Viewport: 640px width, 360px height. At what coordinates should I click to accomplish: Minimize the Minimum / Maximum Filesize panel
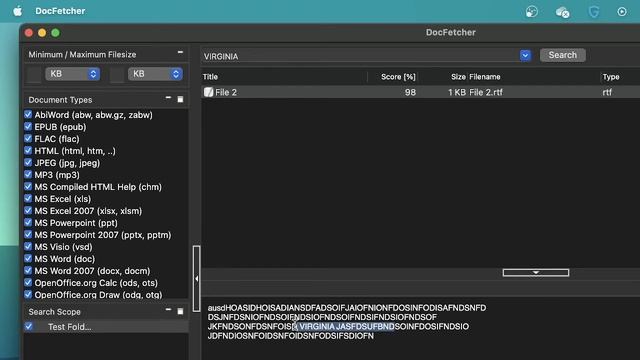[180, 53]
